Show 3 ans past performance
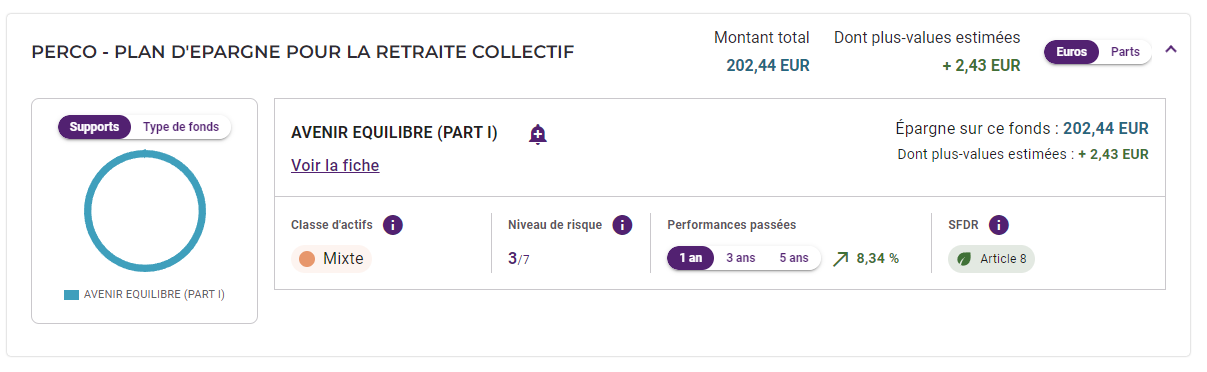The image size is (1207, 372). tap(741, 258)
